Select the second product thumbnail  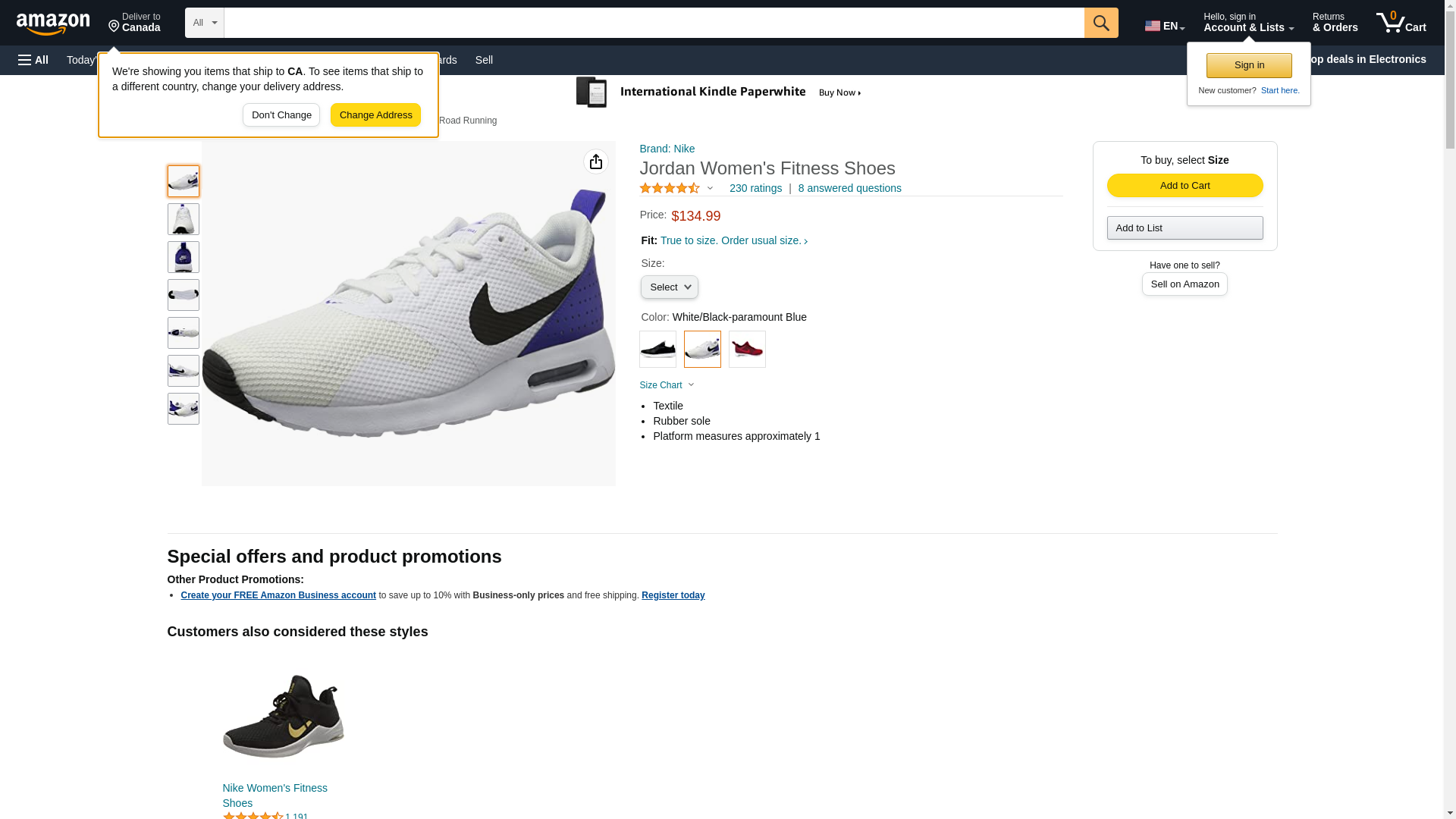[184, 219]
